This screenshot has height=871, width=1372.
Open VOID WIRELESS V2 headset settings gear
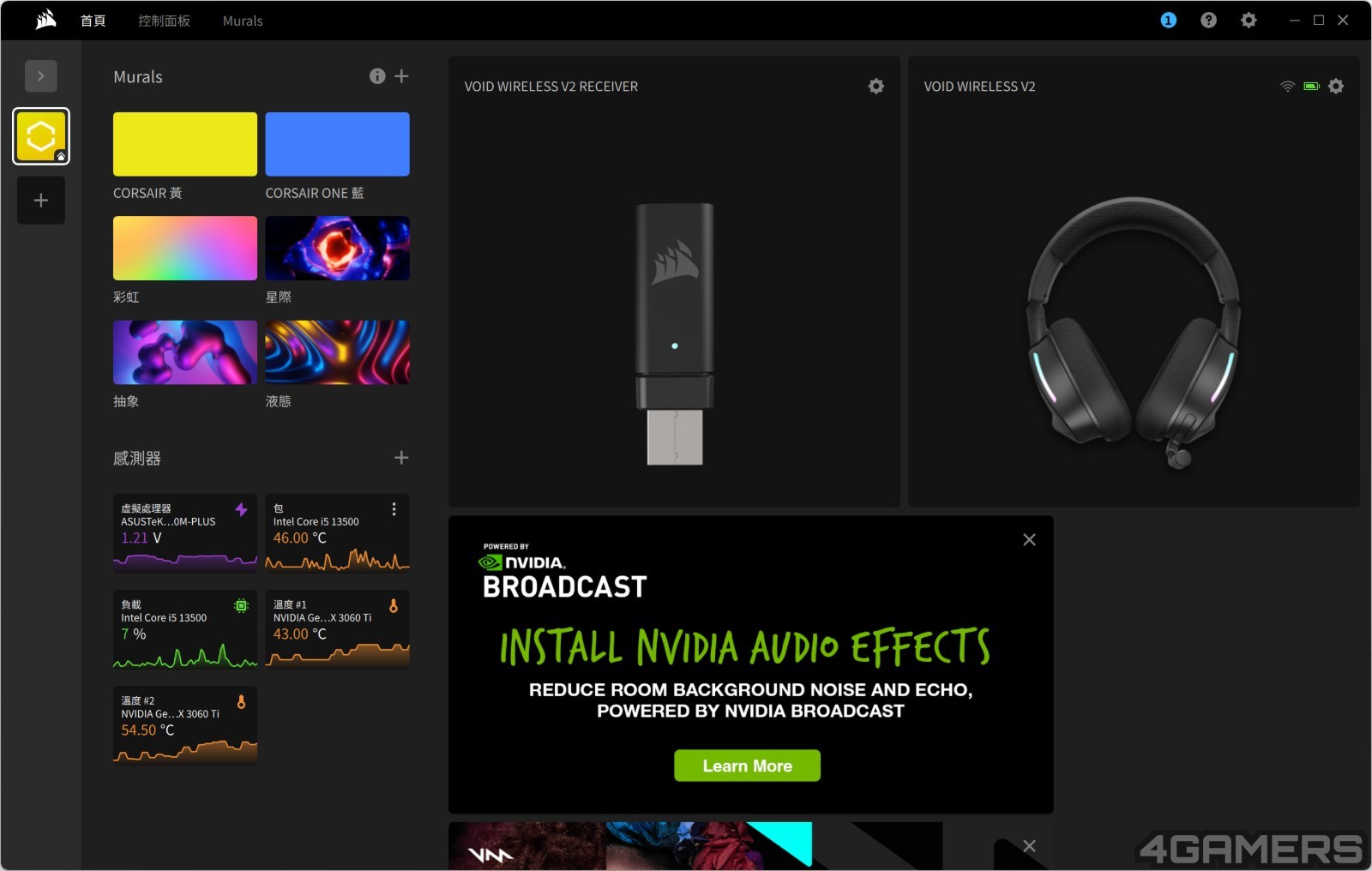click(x=1336, y=86)
